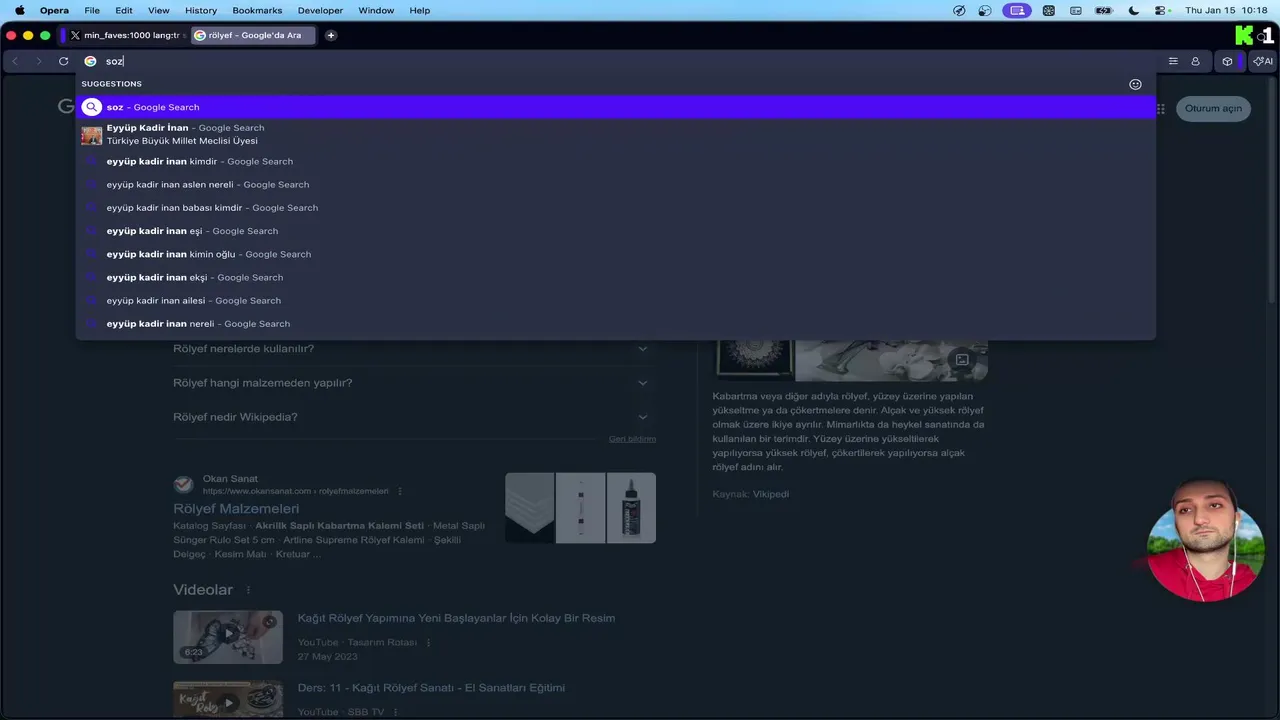Open the Opera AI button

[1263, 61]
